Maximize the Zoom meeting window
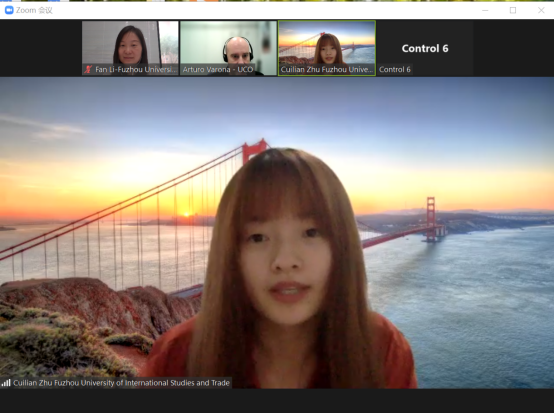Viewport: 554px width, 414px height. point(513,10)
